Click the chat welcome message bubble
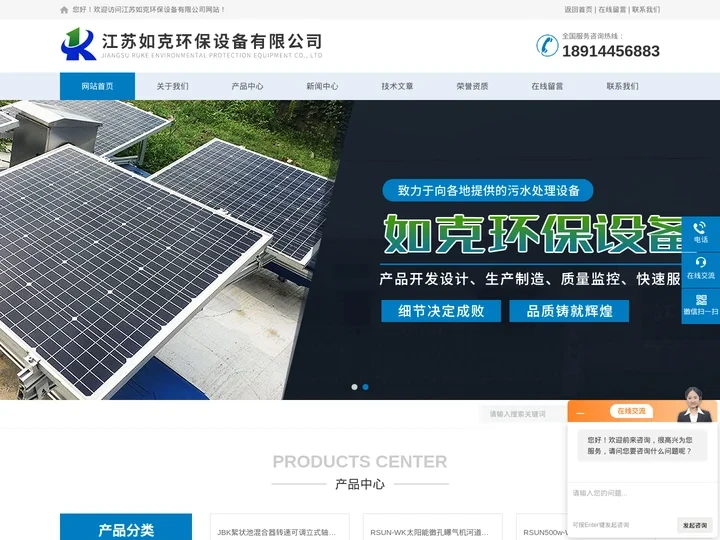 [x=642, y=445]
